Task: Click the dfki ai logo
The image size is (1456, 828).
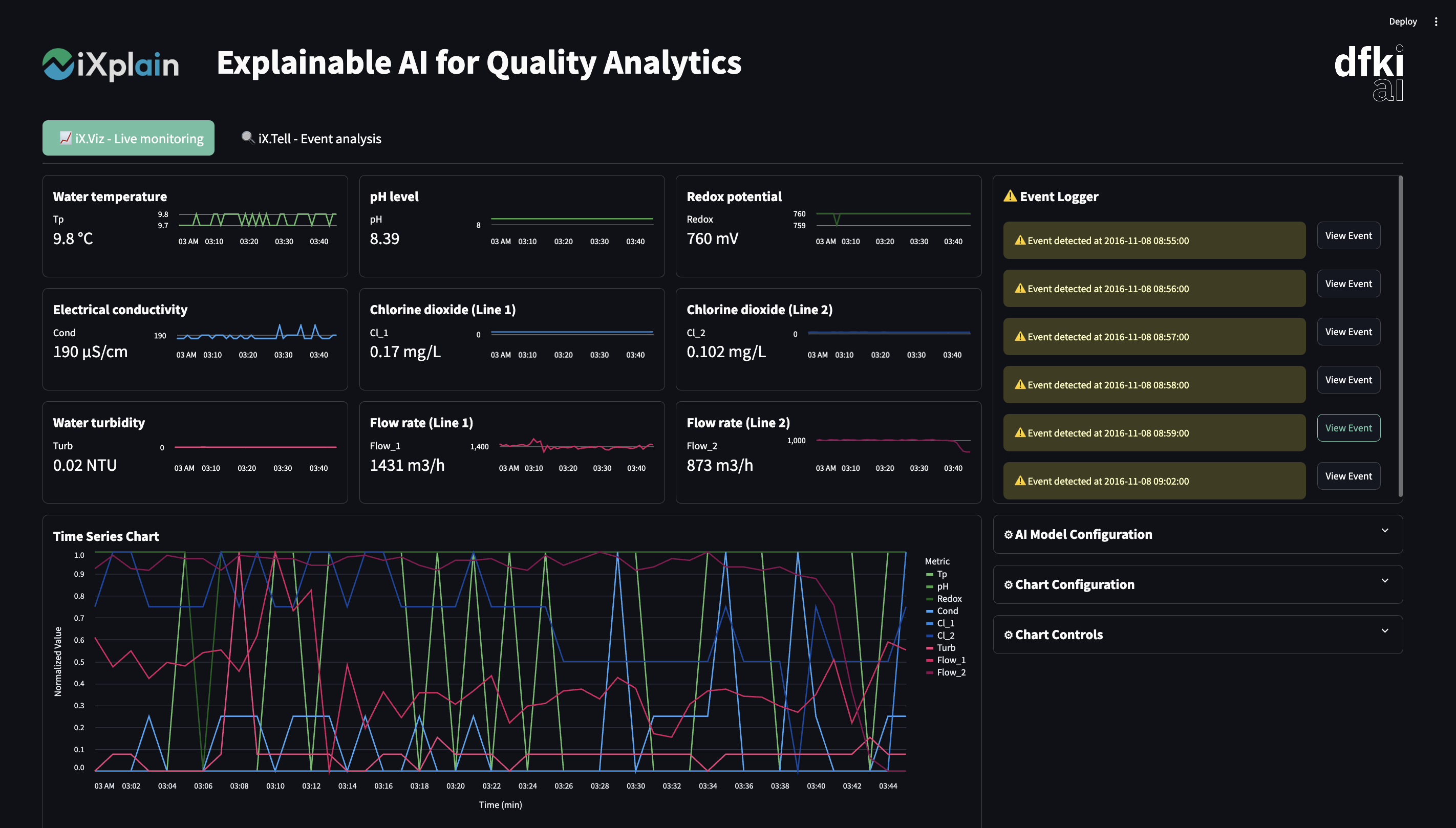Action: point(1368,73)
